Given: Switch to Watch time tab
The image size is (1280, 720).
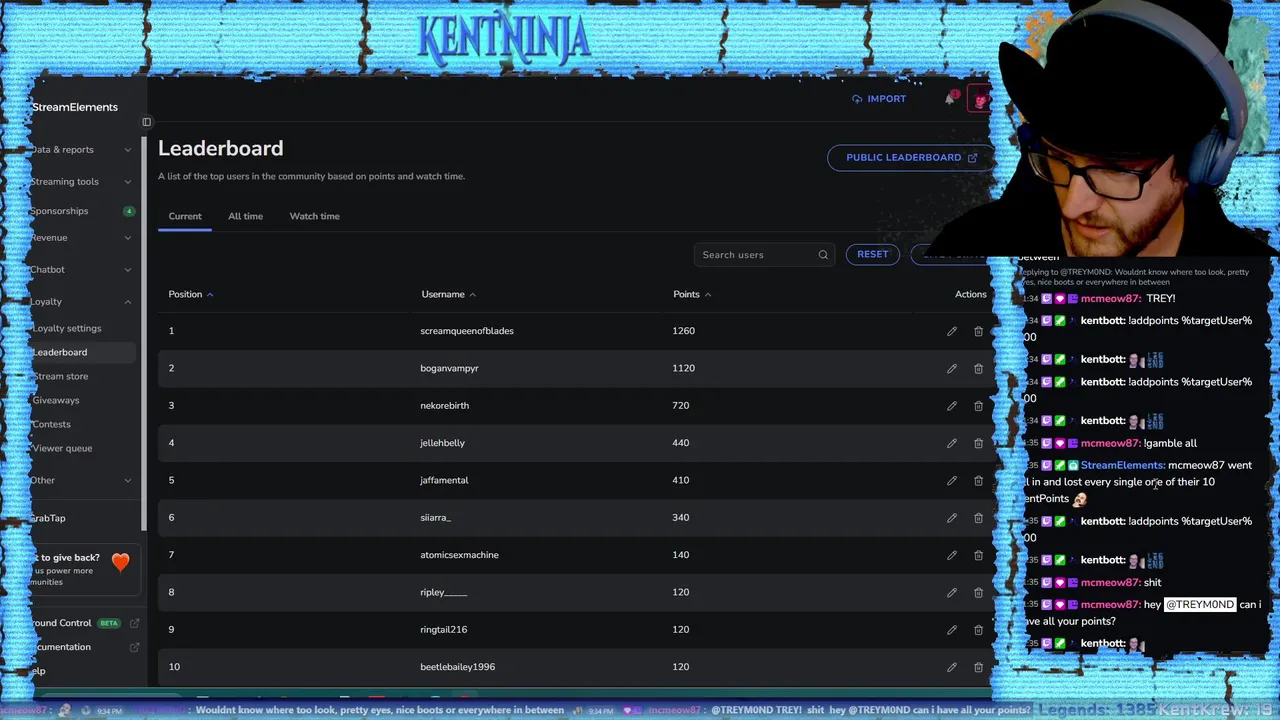Looking at the screenshot, I should 314,216.
